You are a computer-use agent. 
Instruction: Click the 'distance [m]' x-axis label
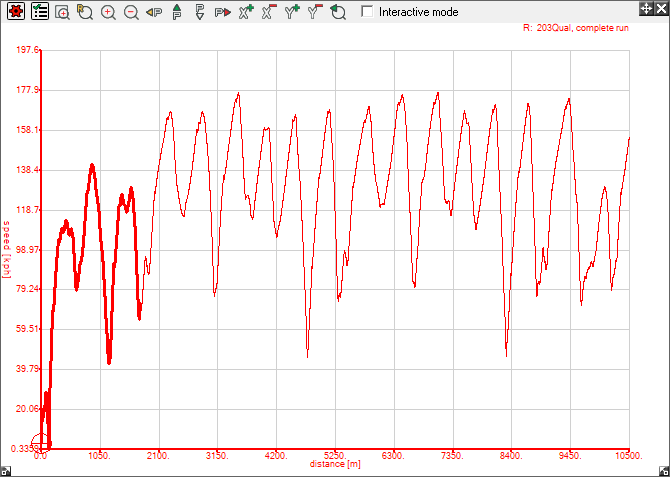pyautogui.click(x=334, y=464)
